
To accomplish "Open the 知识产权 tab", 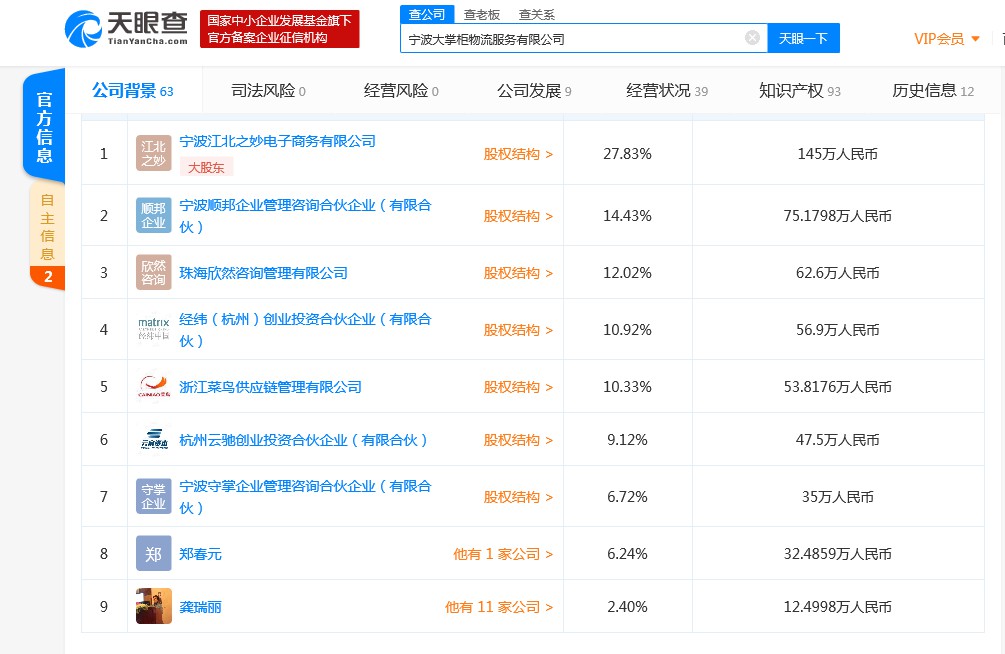I will pos(799,90).
